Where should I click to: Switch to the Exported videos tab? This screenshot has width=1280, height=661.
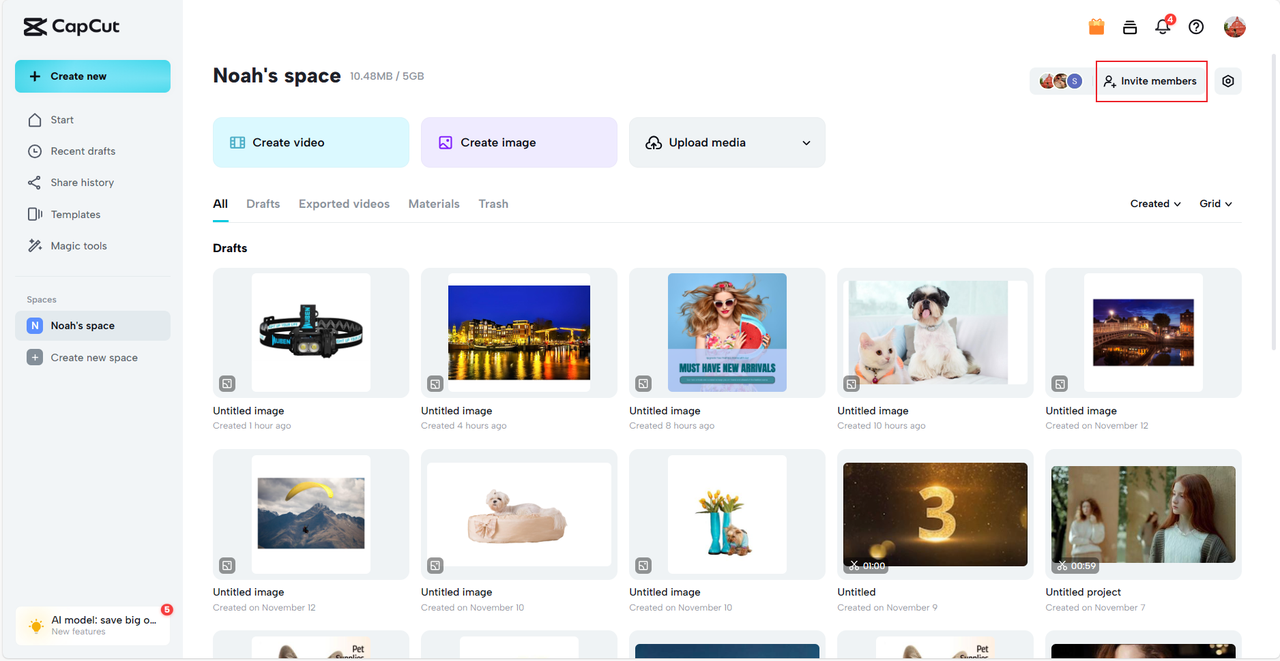(344, 204)
